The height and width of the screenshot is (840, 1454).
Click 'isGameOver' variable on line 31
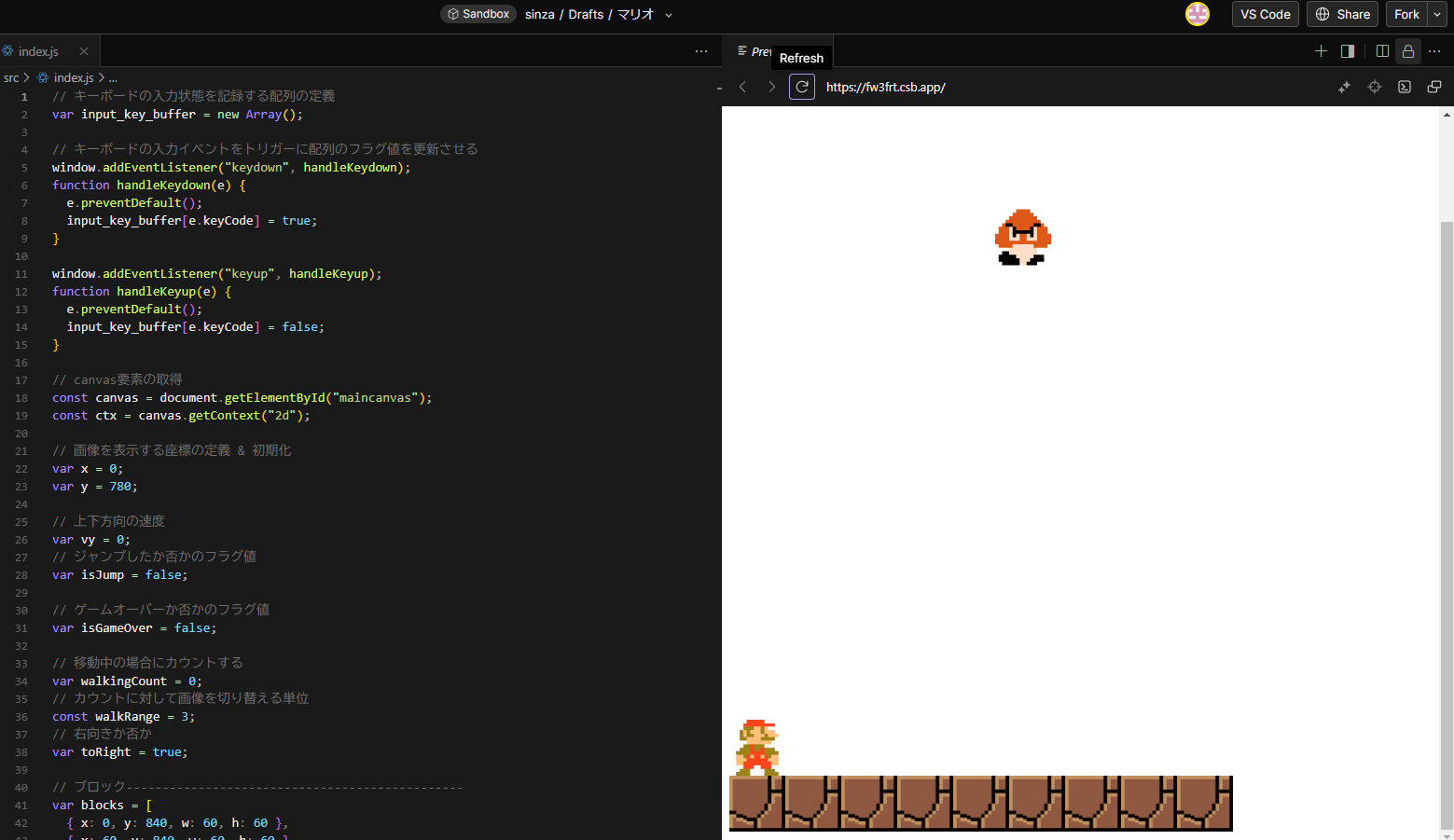click(x=117, y=628)
